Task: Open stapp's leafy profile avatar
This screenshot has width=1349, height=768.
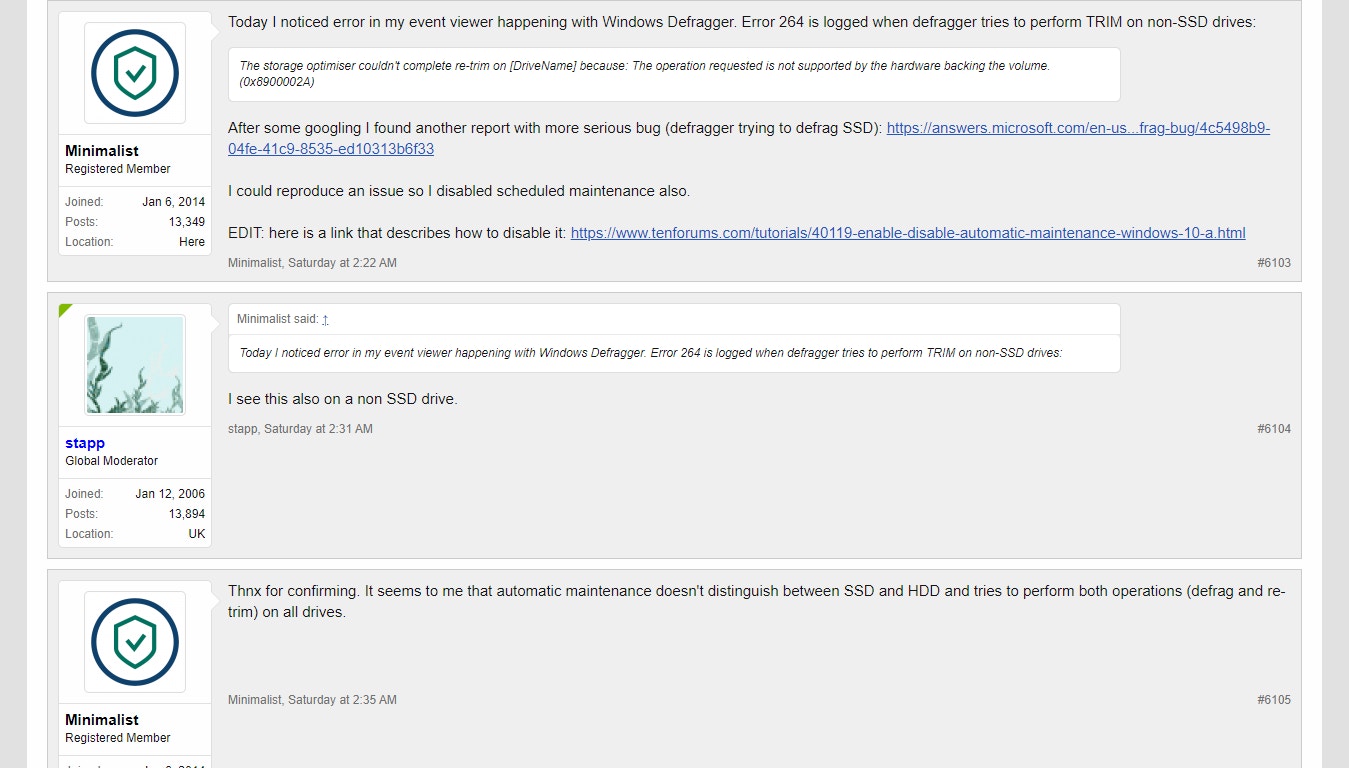Action: 135,365
